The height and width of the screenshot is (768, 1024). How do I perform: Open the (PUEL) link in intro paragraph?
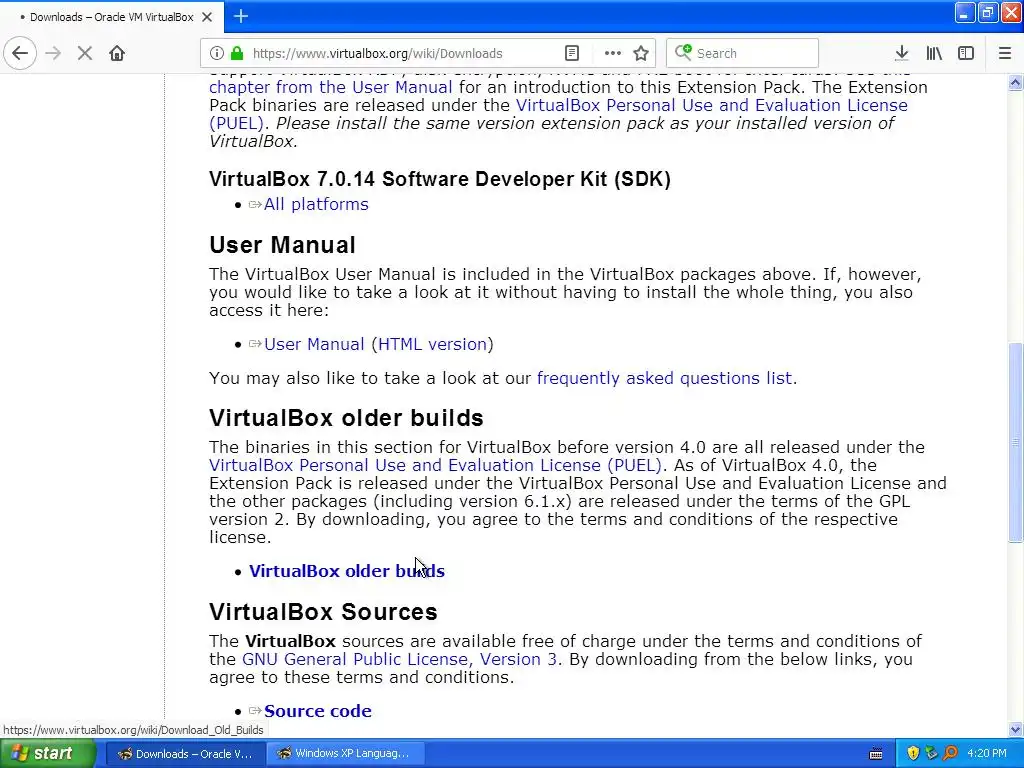point(236,123)
